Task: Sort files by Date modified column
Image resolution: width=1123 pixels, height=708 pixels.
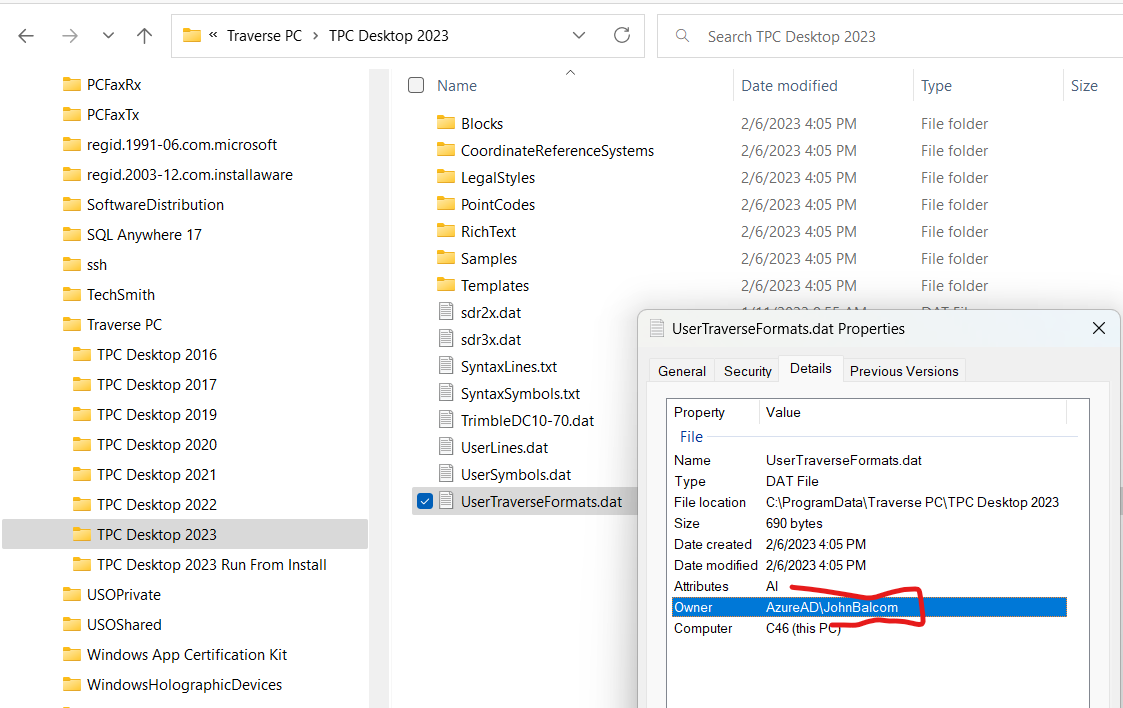Action: 789,86
